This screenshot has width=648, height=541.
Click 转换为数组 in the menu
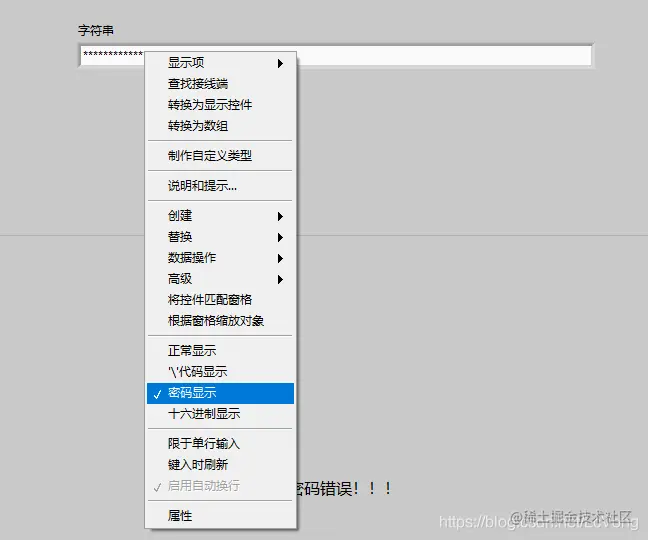(220, 126)
